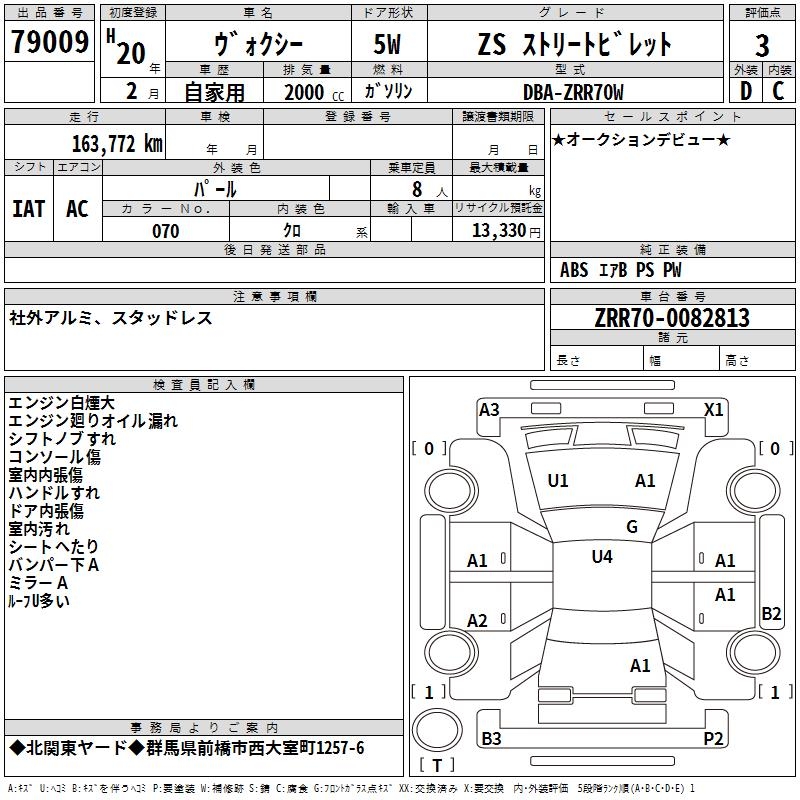Select P2 mark on rear bumper

713,738
